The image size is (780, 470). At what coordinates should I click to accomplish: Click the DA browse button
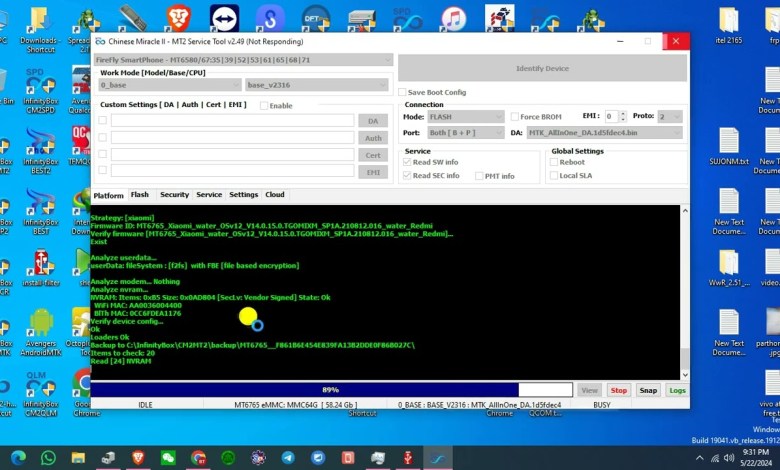tap(373, 121)
